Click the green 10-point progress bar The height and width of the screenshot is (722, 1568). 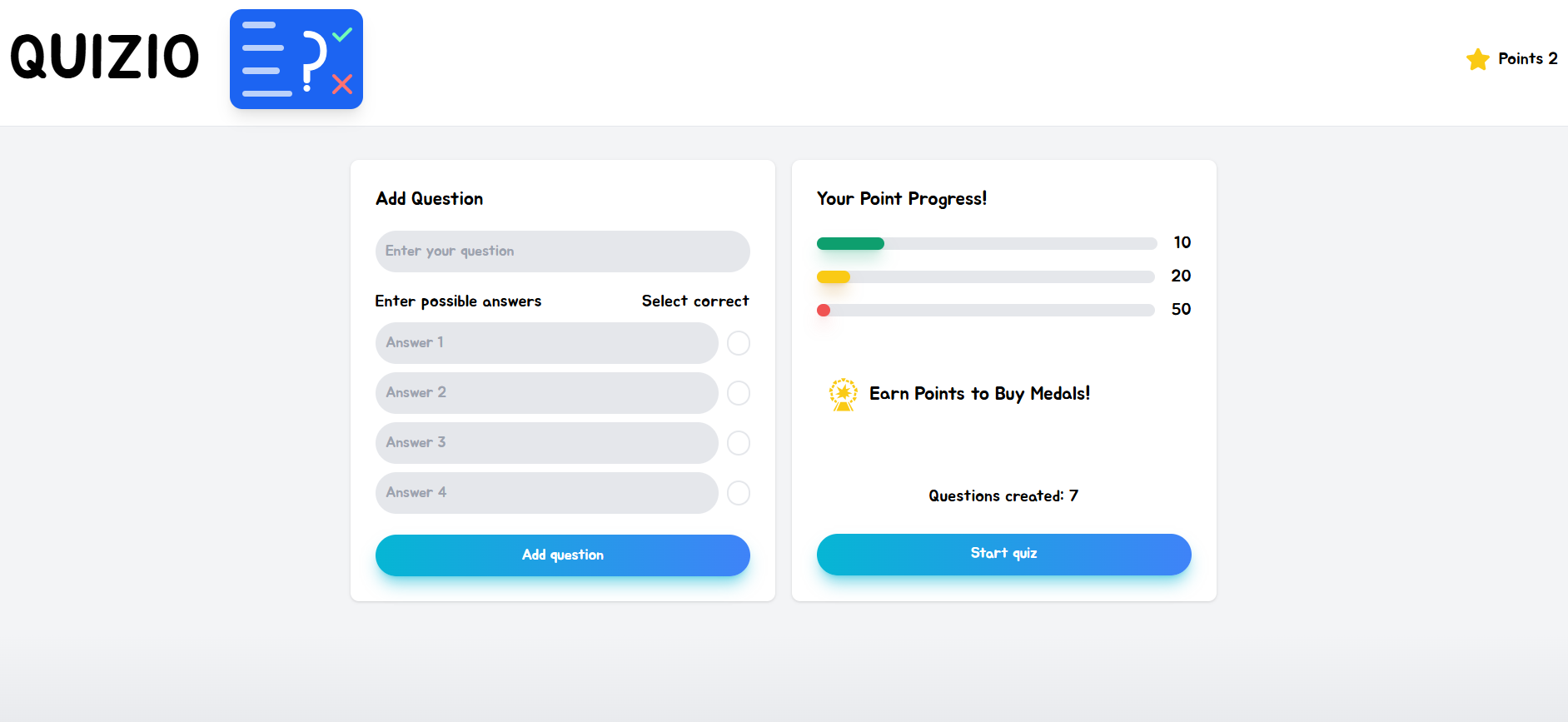click(987, 243)
